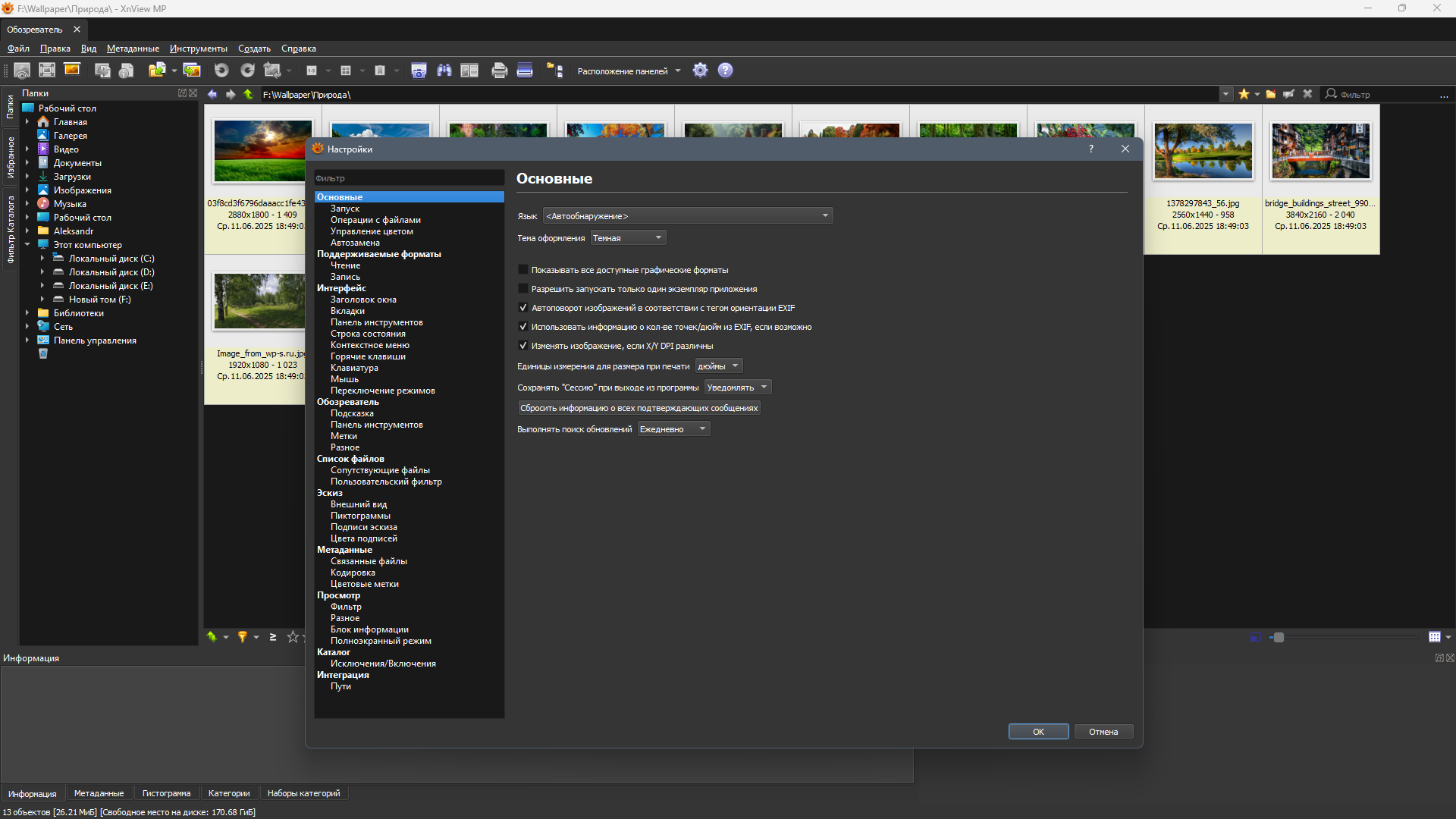Click the Fullscreen toolbar icon
The width and height of the screenshot is (1456, 819).
coord(47,71)
